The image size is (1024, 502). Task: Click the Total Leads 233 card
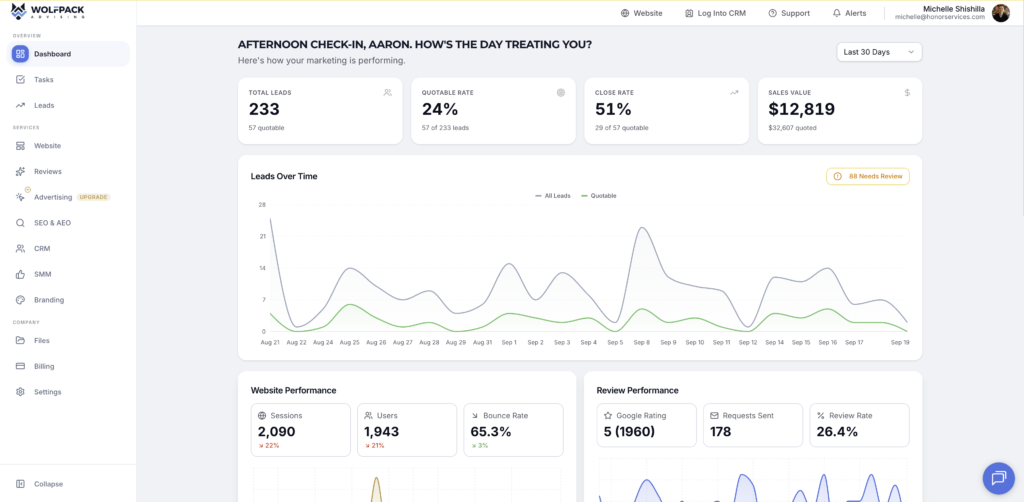click(x=320, y=111)
